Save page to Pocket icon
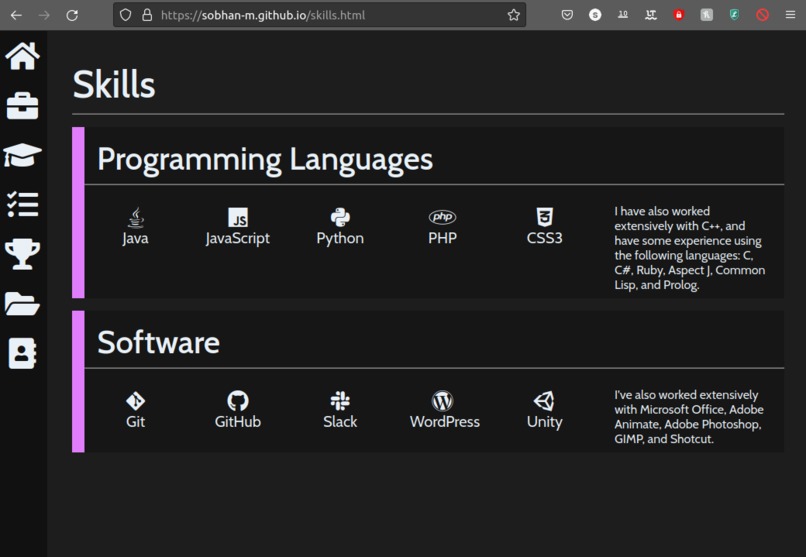Image resolution: width=806 pixels, height=557 pixels. pos(567,15)
